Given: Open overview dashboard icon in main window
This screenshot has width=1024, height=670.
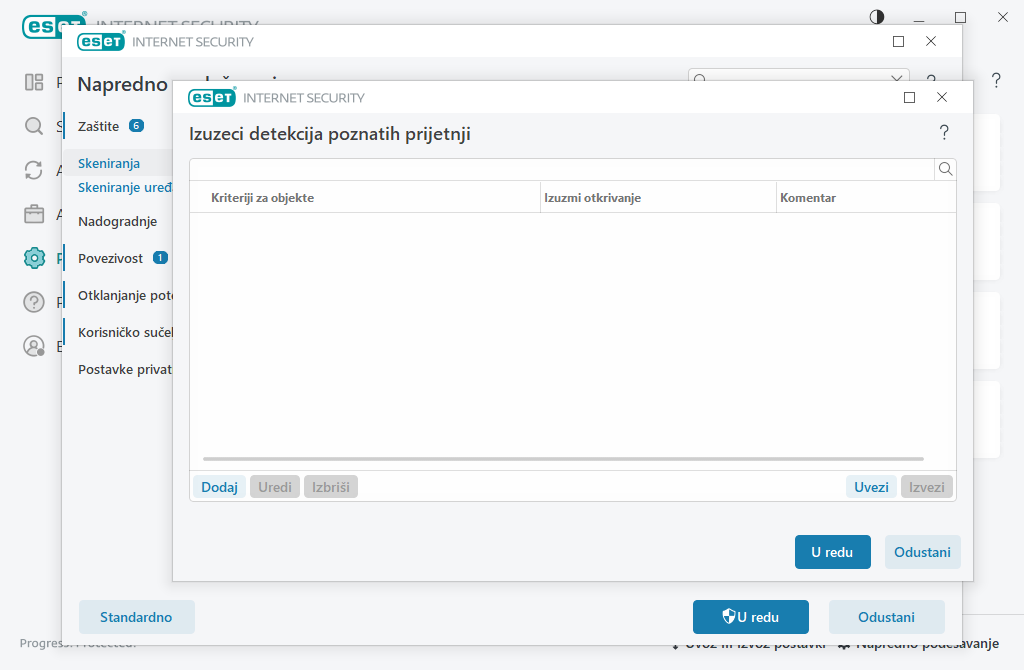Looking at the screenshot, I should 34,82.
